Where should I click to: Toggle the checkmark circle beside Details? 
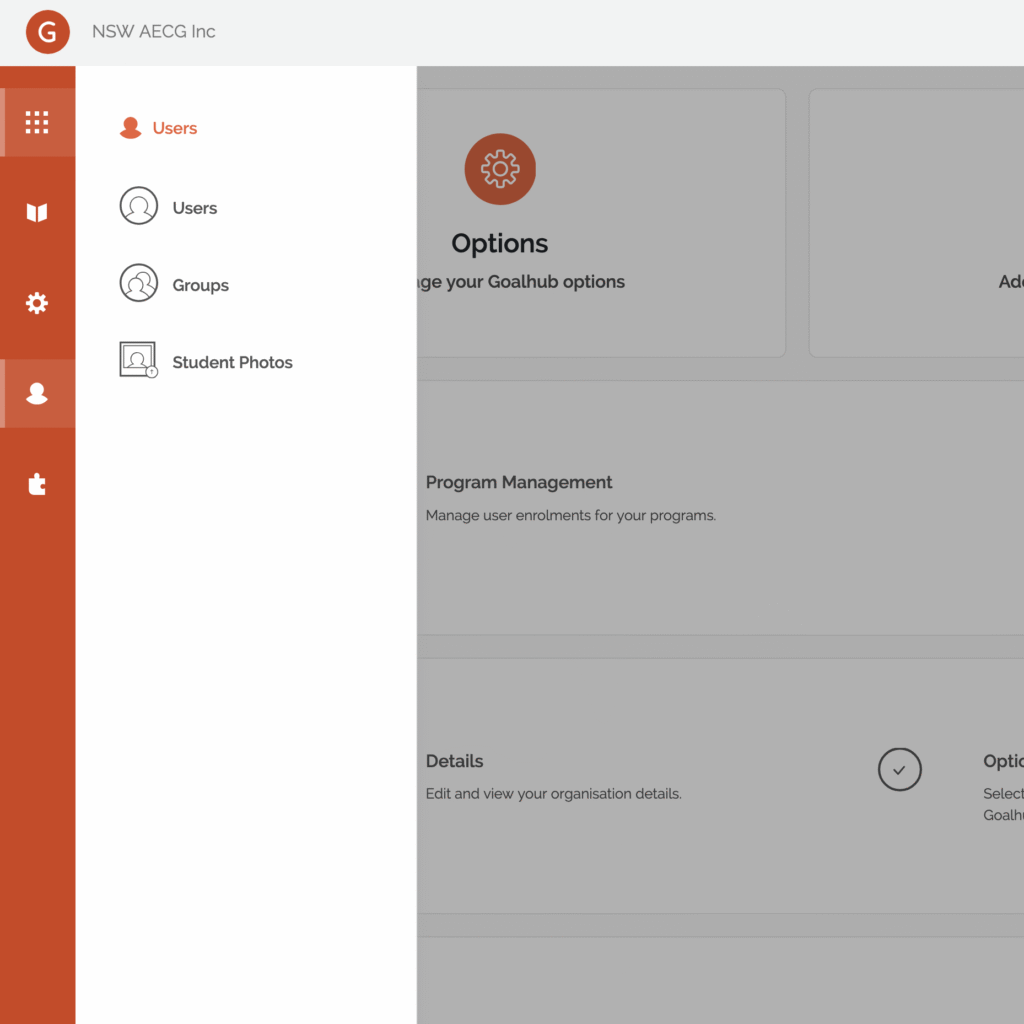[x=899, y=769]
